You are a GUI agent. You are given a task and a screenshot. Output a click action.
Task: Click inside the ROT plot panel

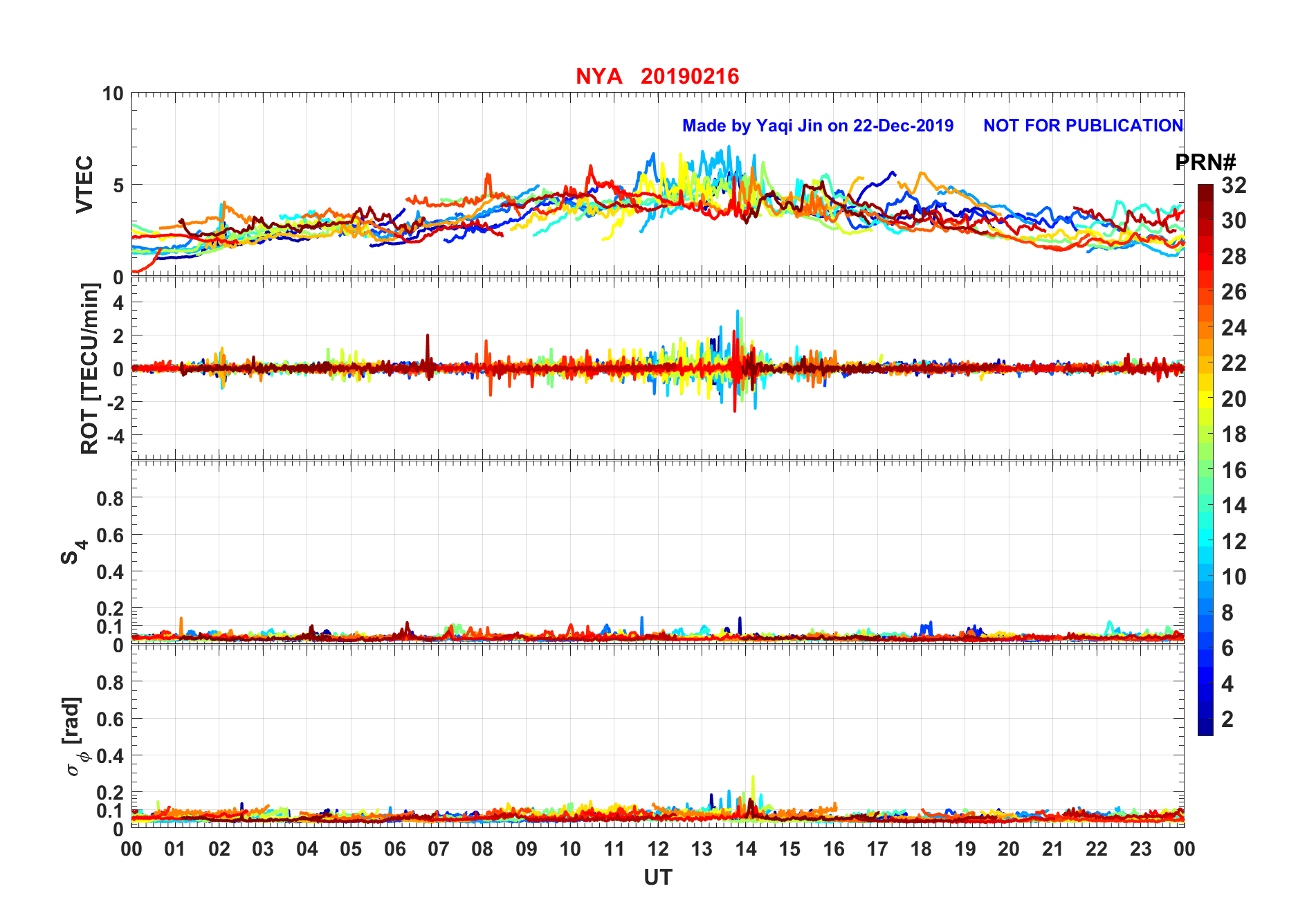pos(657,369)
